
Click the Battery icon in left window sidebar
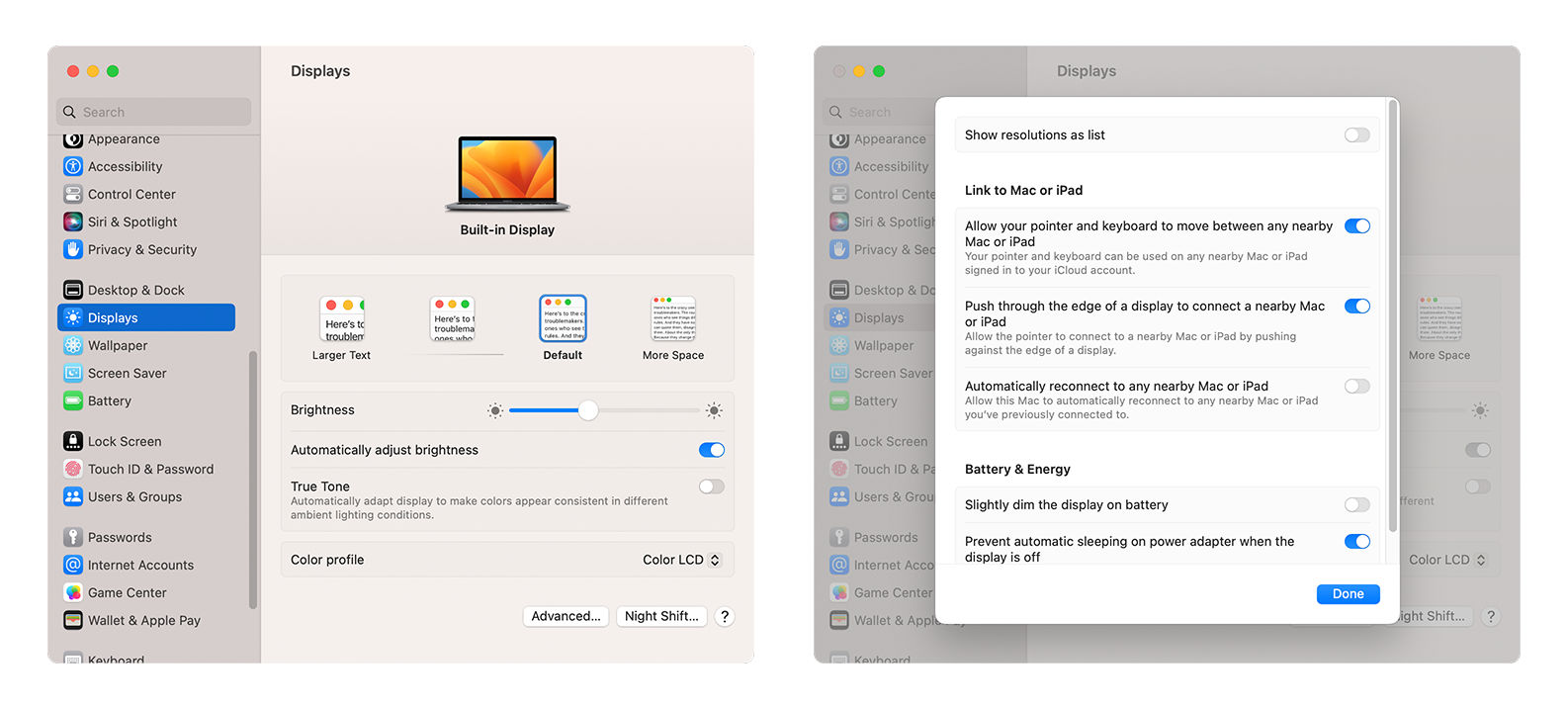click(73, 400)
